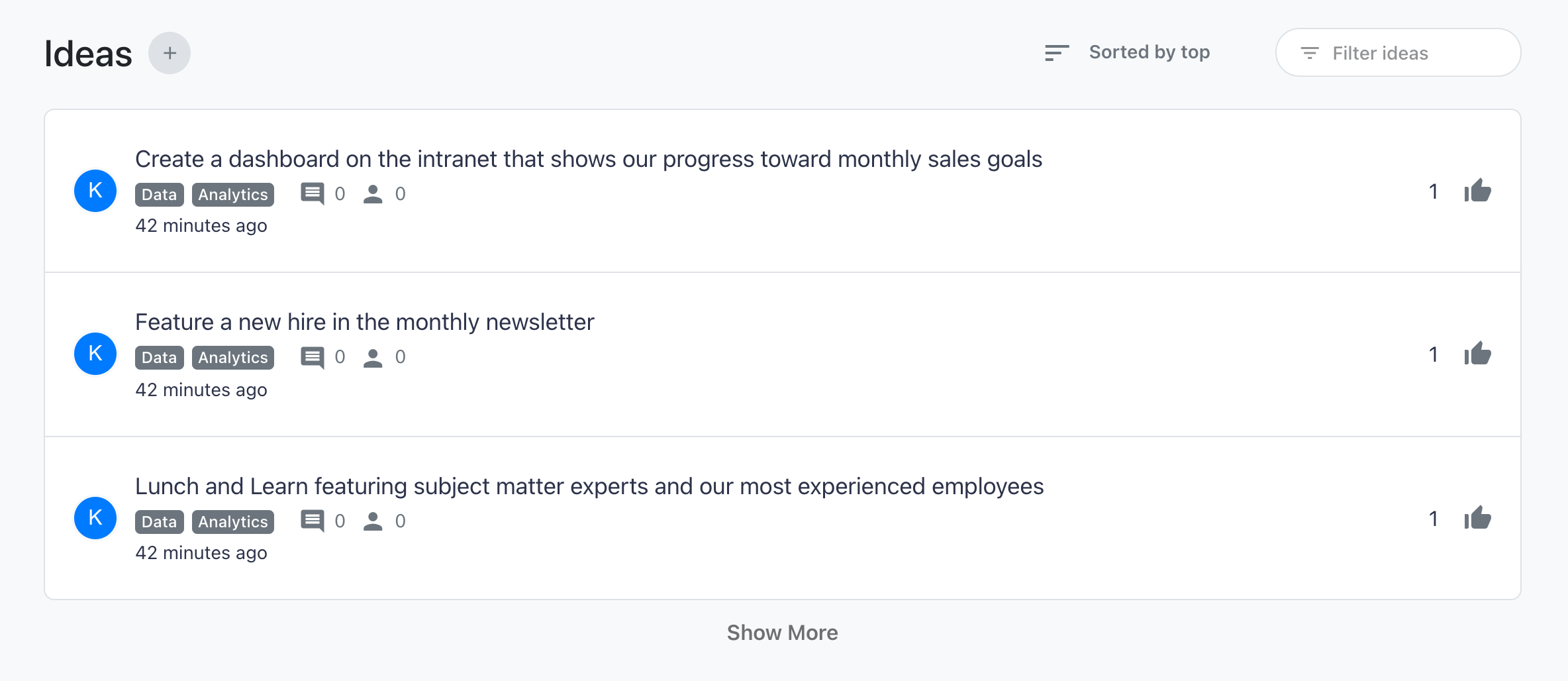
Task: Like the monthly newsletter new hire idea
Action: pos(1477,354)
